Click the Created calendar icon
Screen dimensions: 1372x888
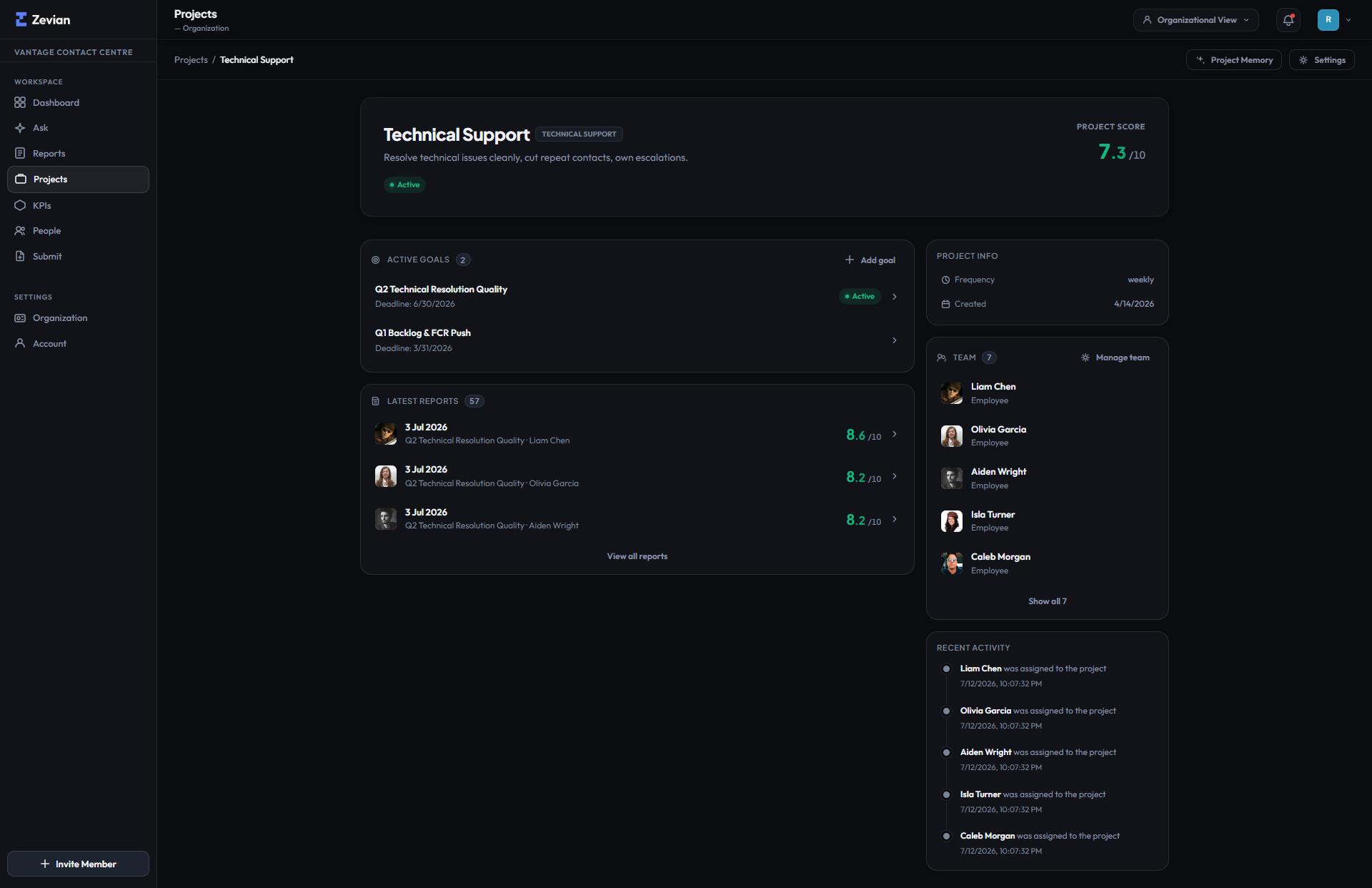[x=945, y=304]
